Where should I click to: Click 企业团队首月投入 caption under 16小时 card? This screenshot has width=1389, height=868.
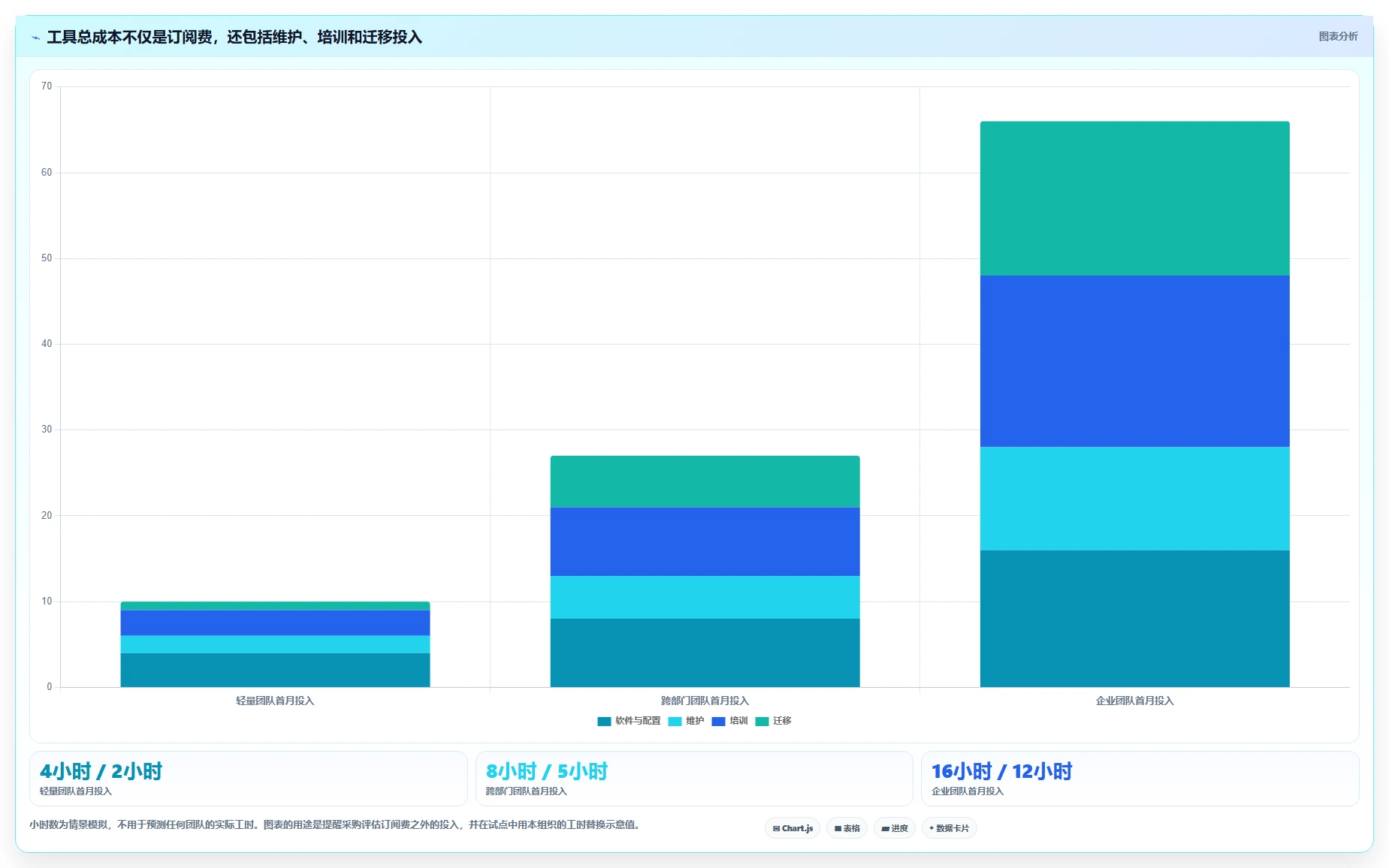tap(968, 791)
